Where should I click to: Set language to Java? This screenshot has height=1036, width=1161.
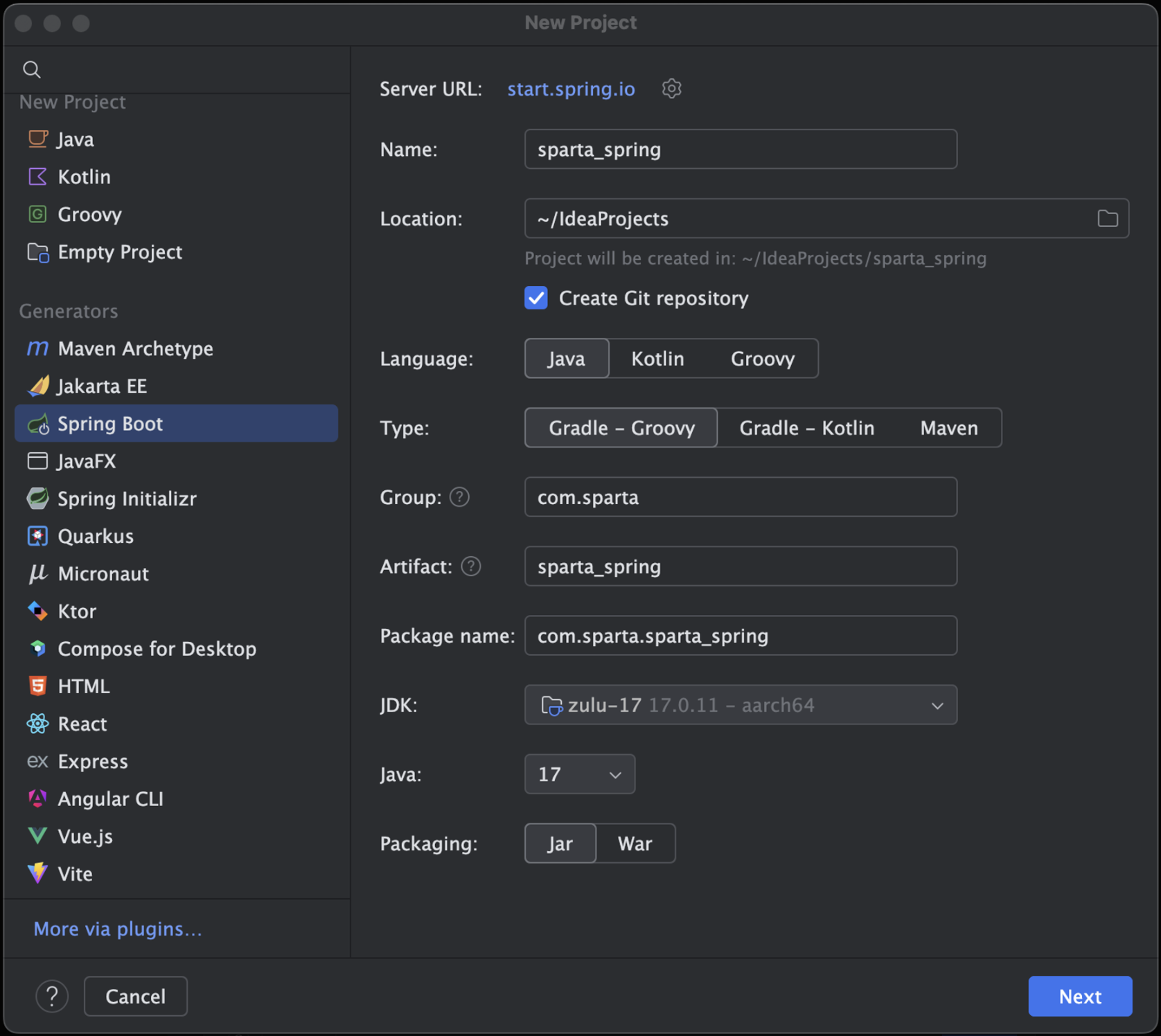[567, 359]
